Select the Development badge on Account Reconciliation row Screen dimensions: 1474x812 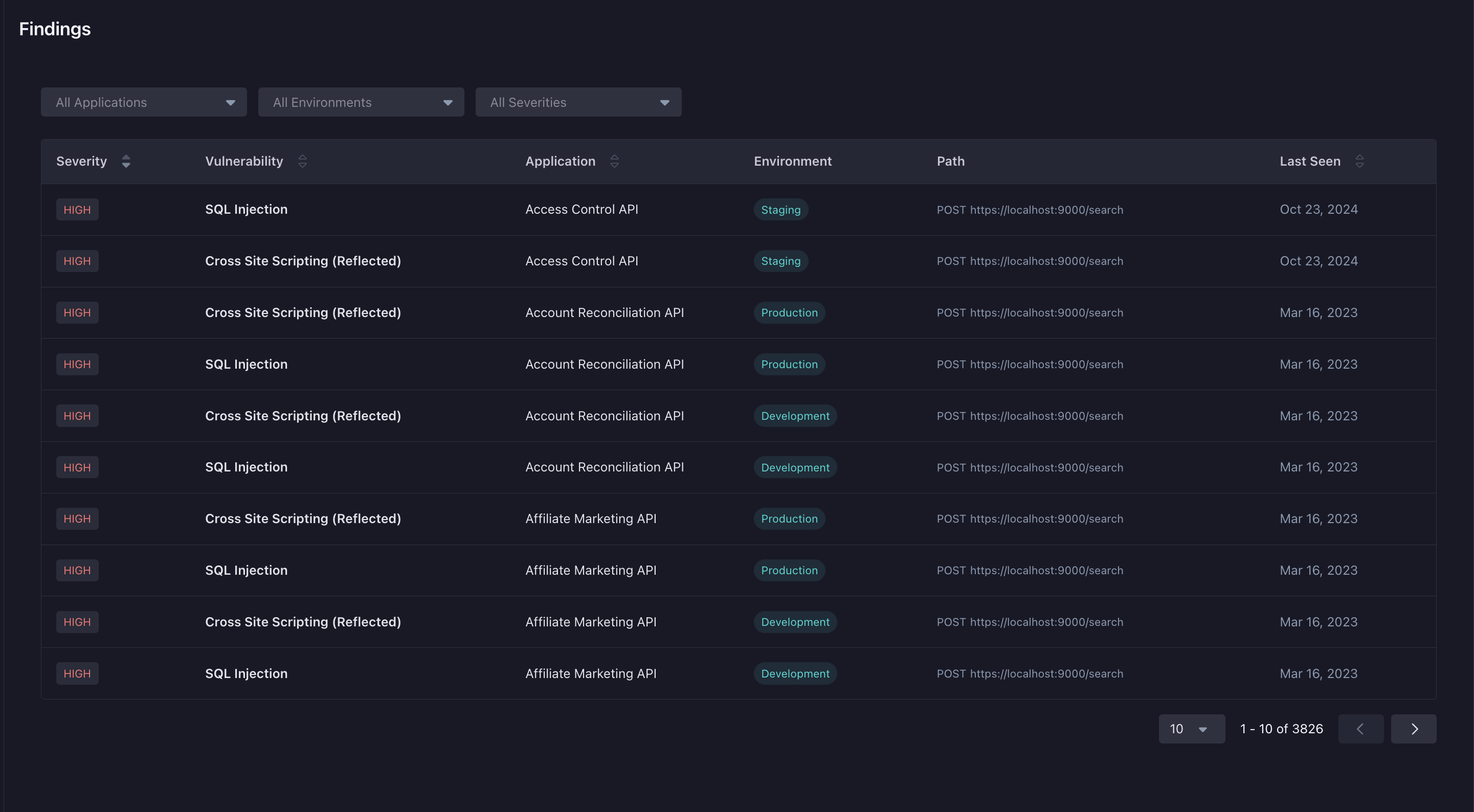(x=795, y=415)
